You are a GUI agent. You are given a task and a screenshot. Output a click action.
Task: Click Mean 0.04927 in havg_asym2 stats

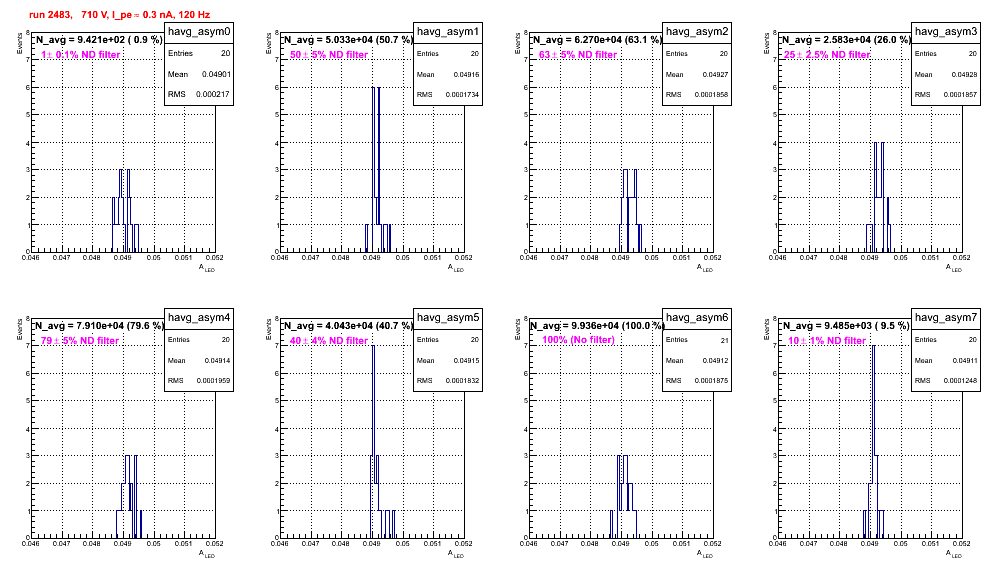697,74
